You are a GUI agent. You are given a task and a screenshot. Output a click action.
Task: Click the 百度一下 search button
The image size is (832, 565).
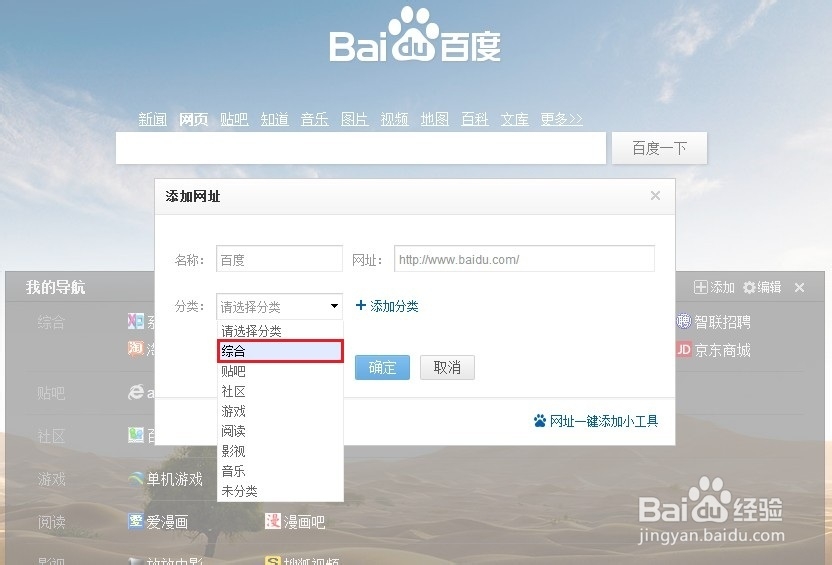660,148
